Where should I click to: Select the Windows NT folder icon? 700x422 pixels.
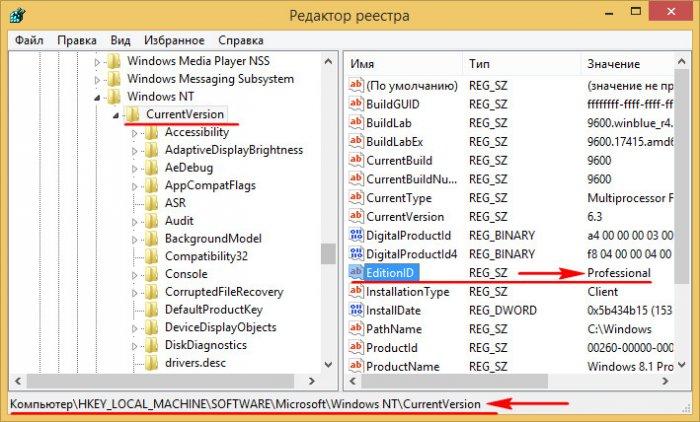tap(114, 96)
